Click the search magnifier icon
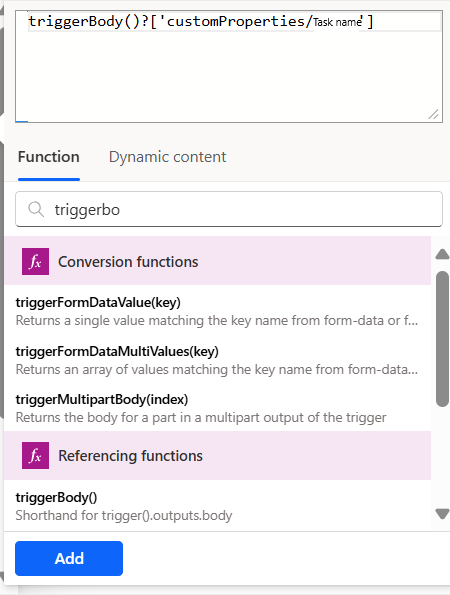The height and width of the screenshot is (595, 450). (36, 209)
